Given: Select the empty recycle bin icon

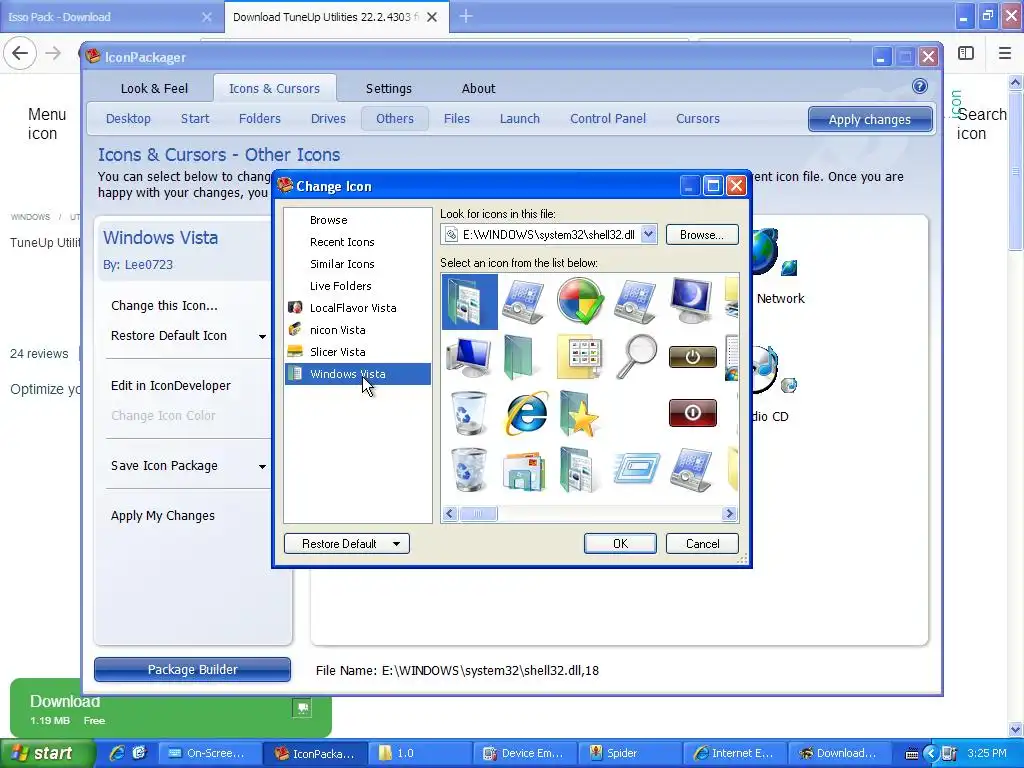Looking at the screenshot, I should [469, 413].
